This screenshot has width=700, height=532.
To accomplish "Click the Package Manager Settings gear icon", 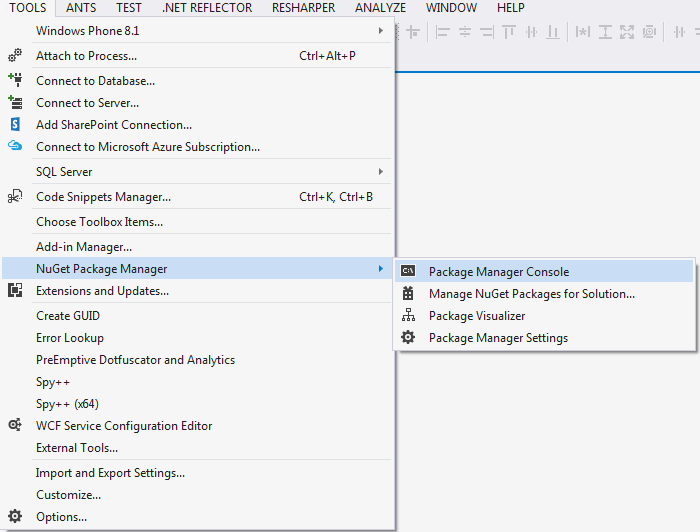I will pos(408,337).
